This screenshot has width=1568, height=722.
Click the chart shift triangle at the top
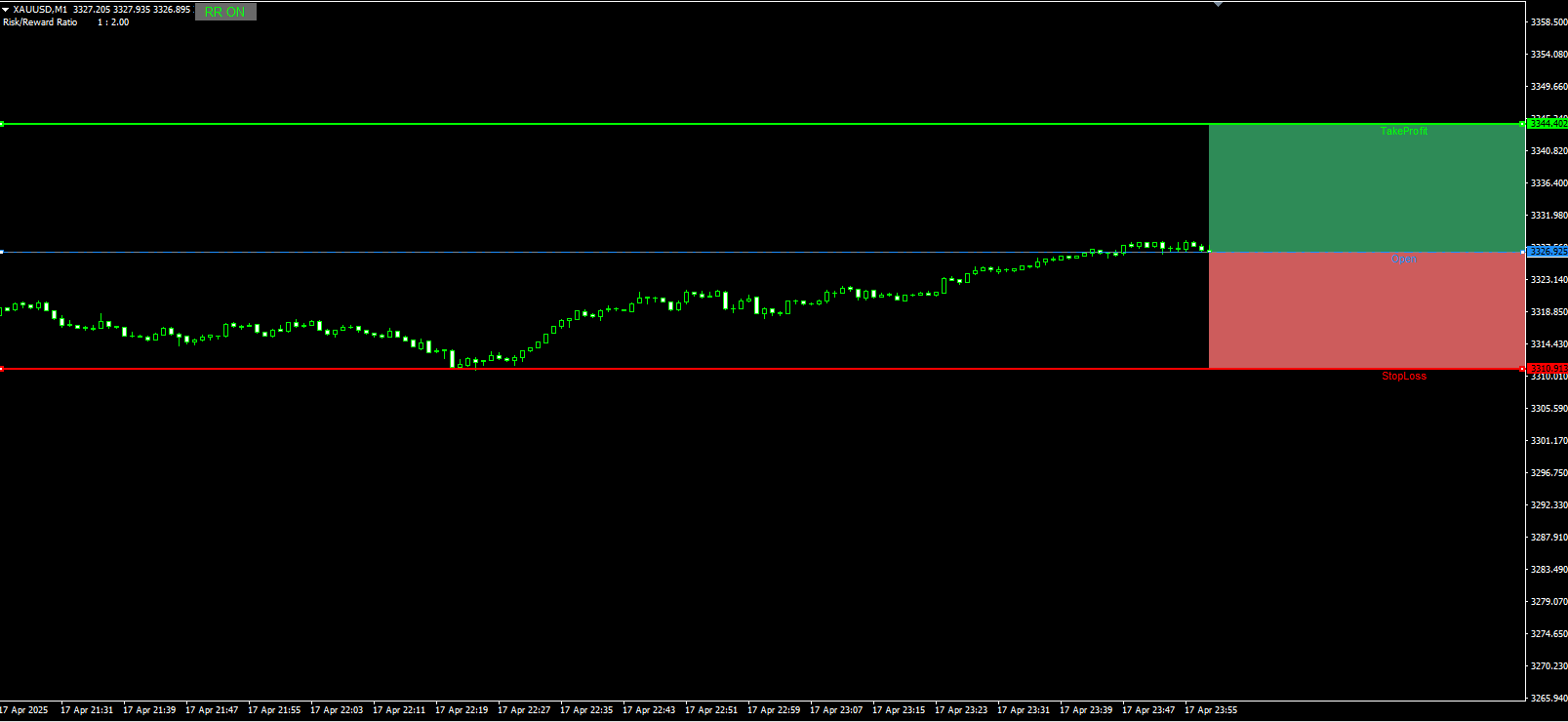(x=1218, y=4)
